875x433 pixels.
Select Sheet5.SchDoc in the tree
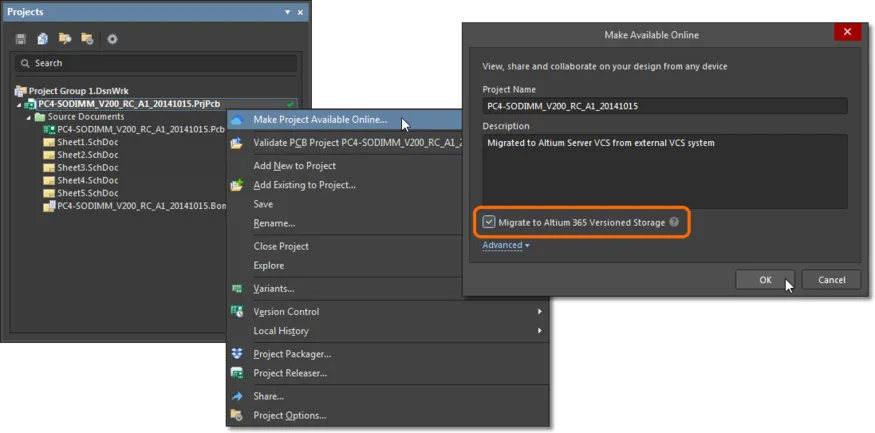click(88, 193)
